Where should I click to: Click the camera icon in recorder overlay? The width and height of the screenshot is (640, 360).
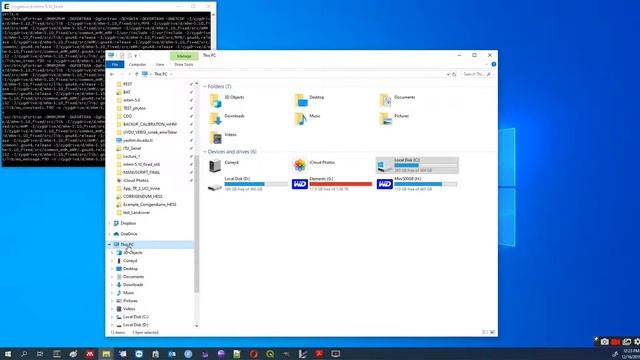pos(604,342)
